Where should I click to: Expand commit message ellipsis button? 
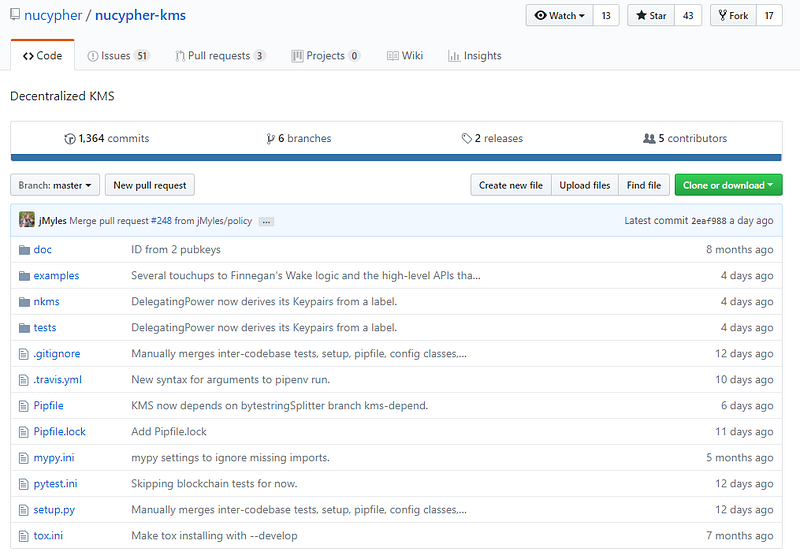tap(266, 221)
